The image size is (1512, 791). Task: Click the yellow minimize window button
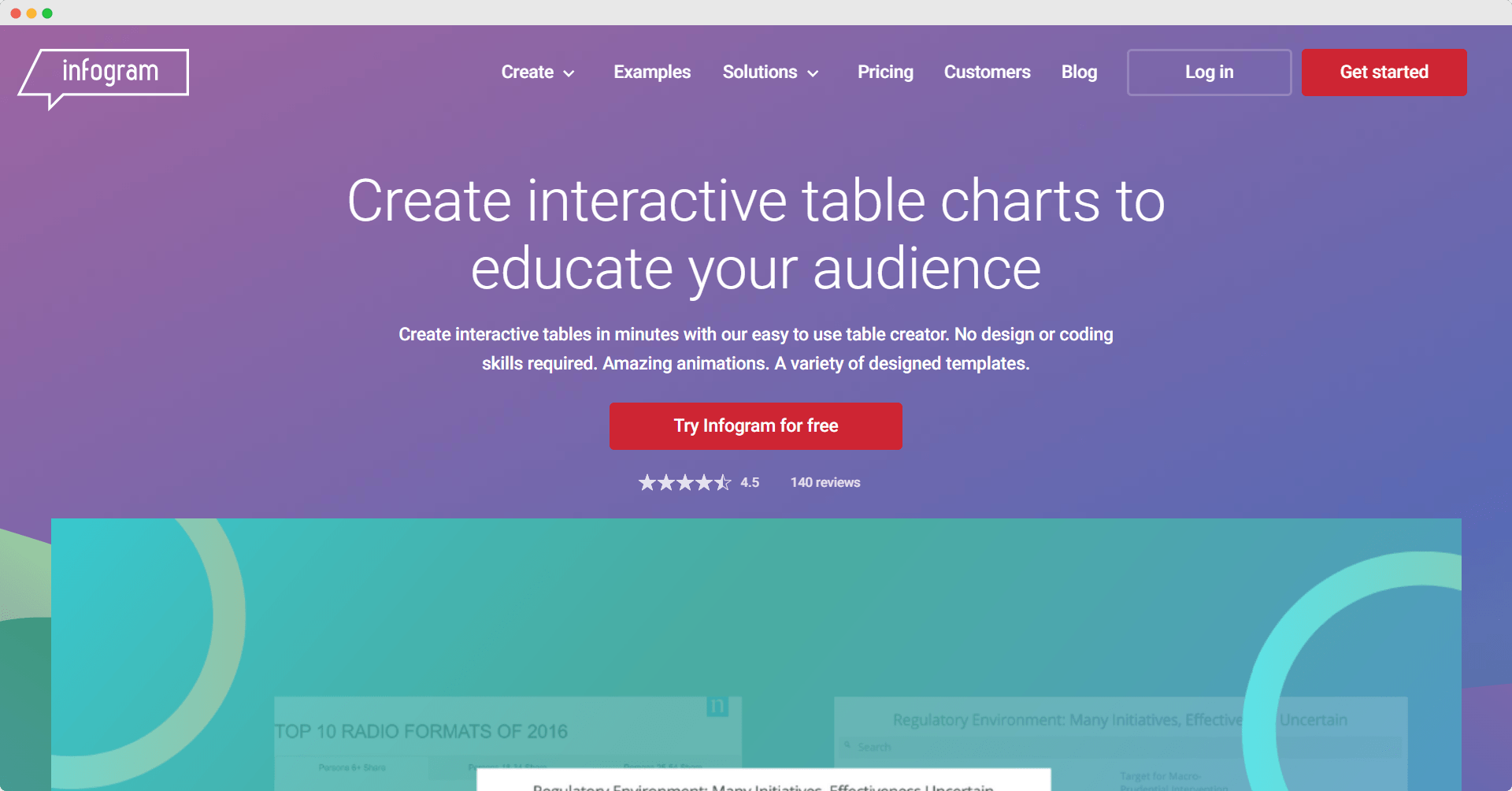31,13
